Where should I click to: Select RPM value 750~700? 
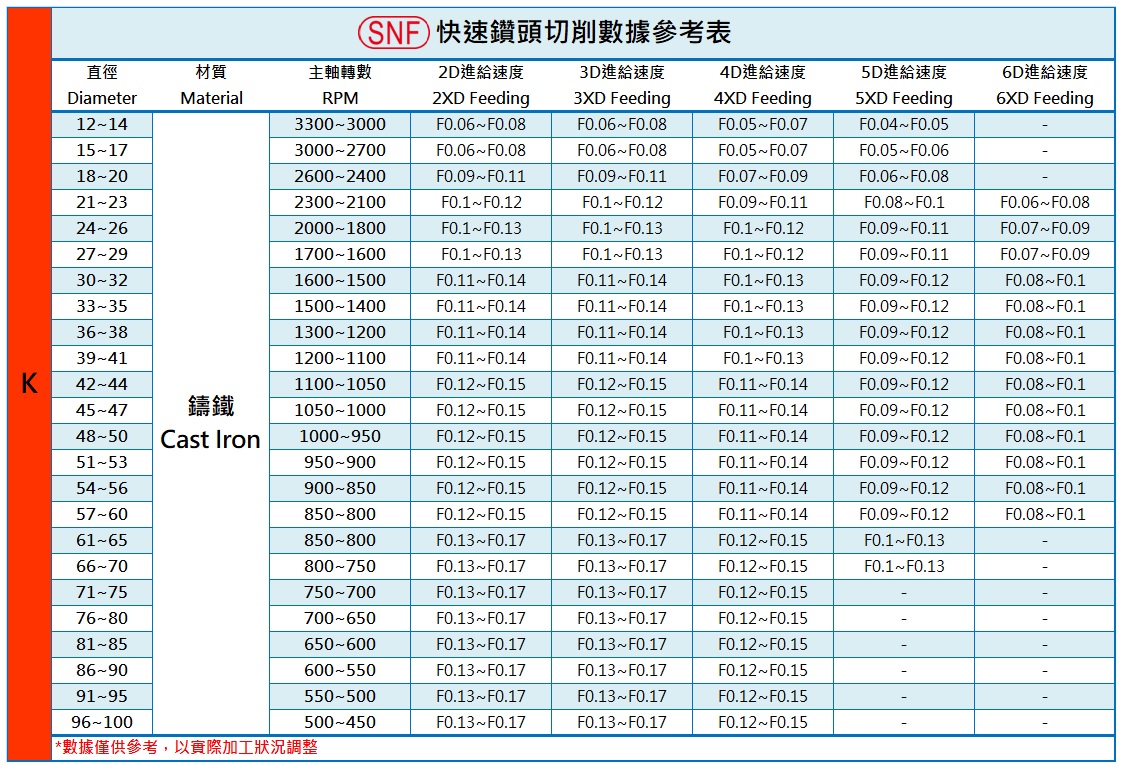[x=340, y=593]
